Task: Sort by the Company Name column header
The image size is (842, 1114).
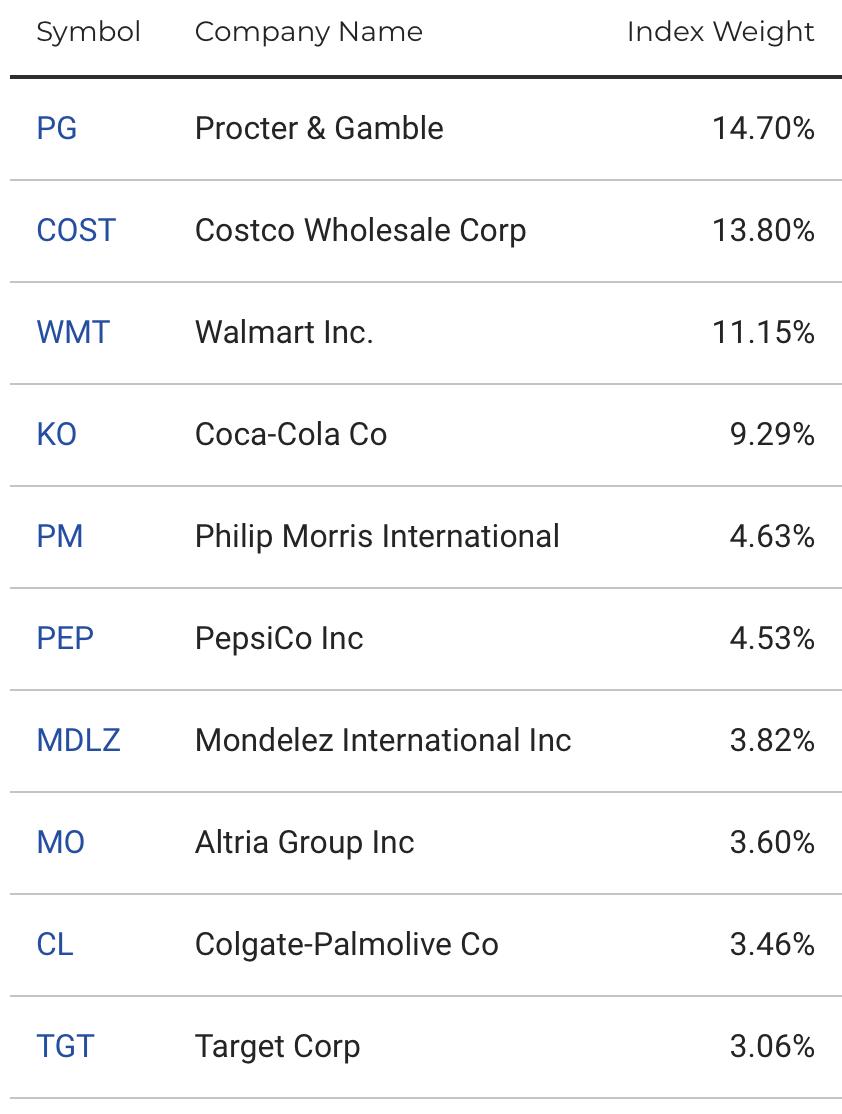Action: coord(308,33)
